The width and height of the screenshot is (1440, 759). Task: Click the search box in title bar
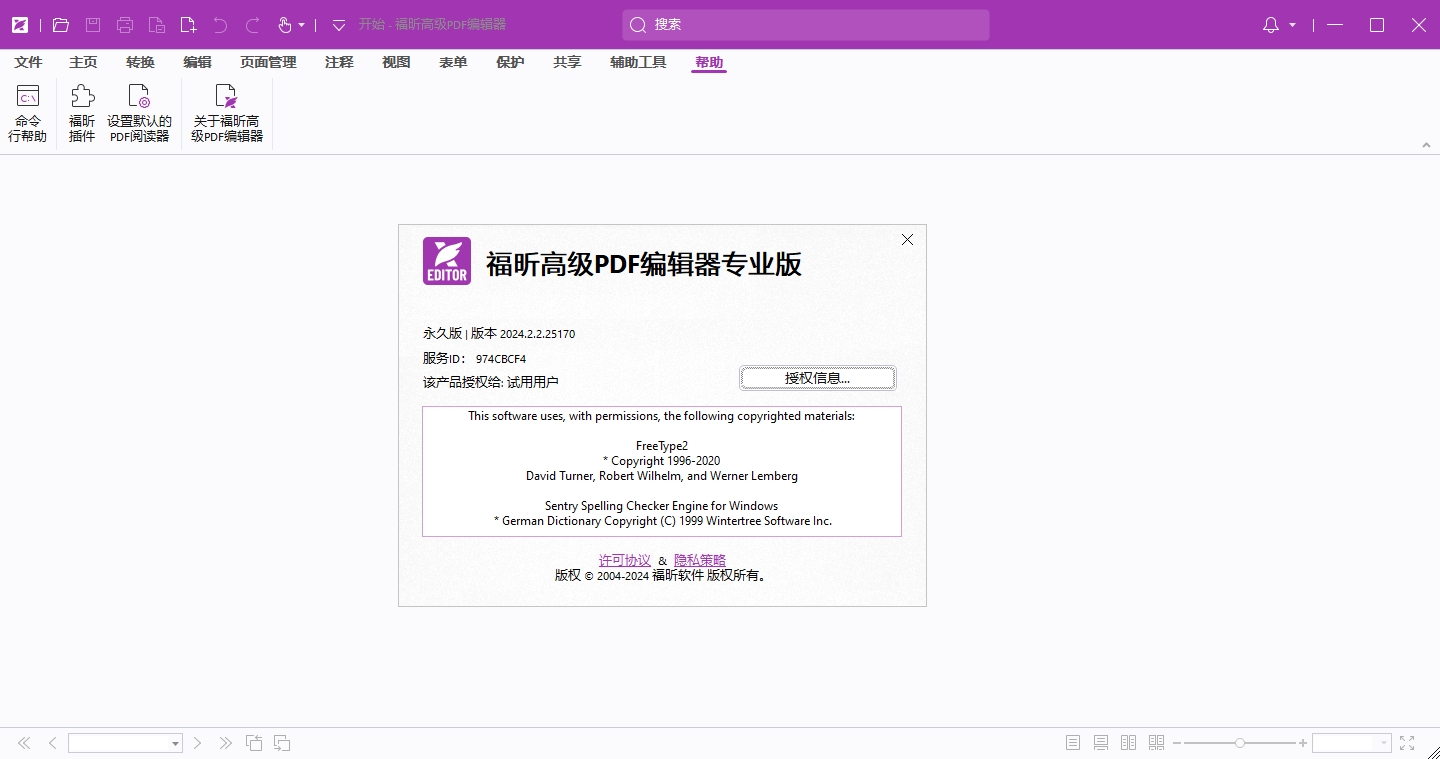point(806,25)
